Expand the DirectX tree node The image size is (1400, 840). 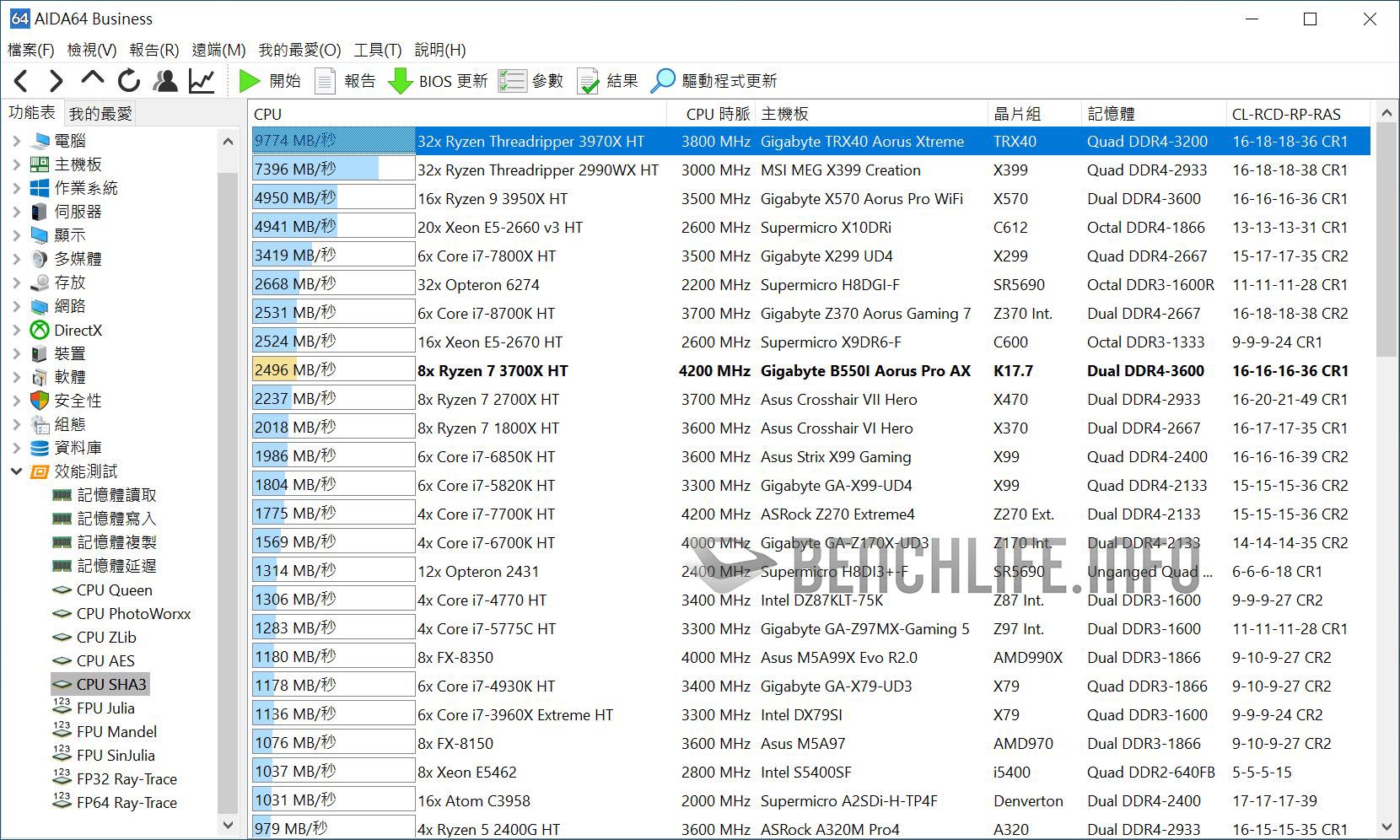point(17,330)
